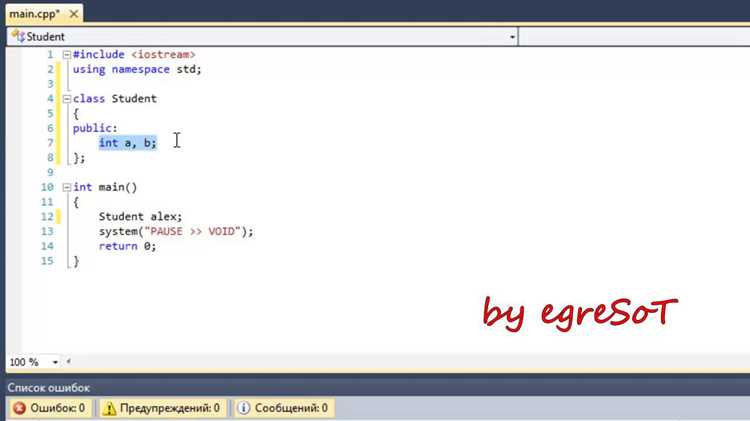Click line number 9 in the gutter
The width and height of the screenshot is (750, 421).
click(50, 172)
